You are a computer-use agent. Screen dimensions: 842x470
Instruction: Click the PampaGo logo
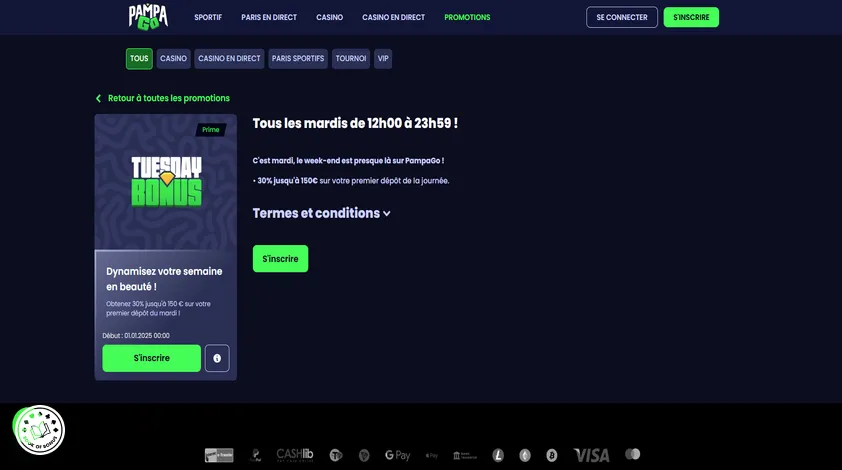click(x=148, y=17)
